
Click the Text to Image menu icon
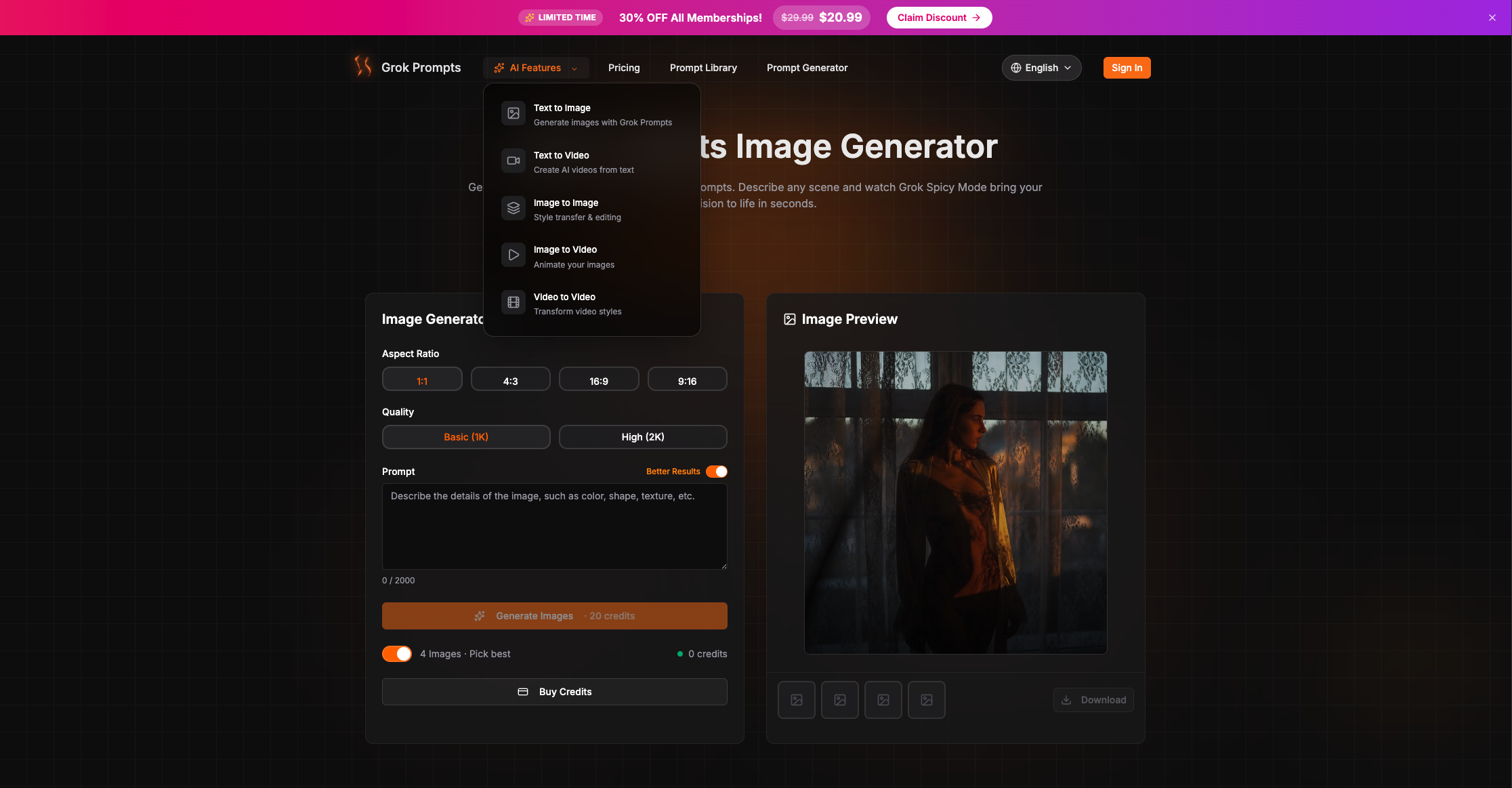coord(513,114)
